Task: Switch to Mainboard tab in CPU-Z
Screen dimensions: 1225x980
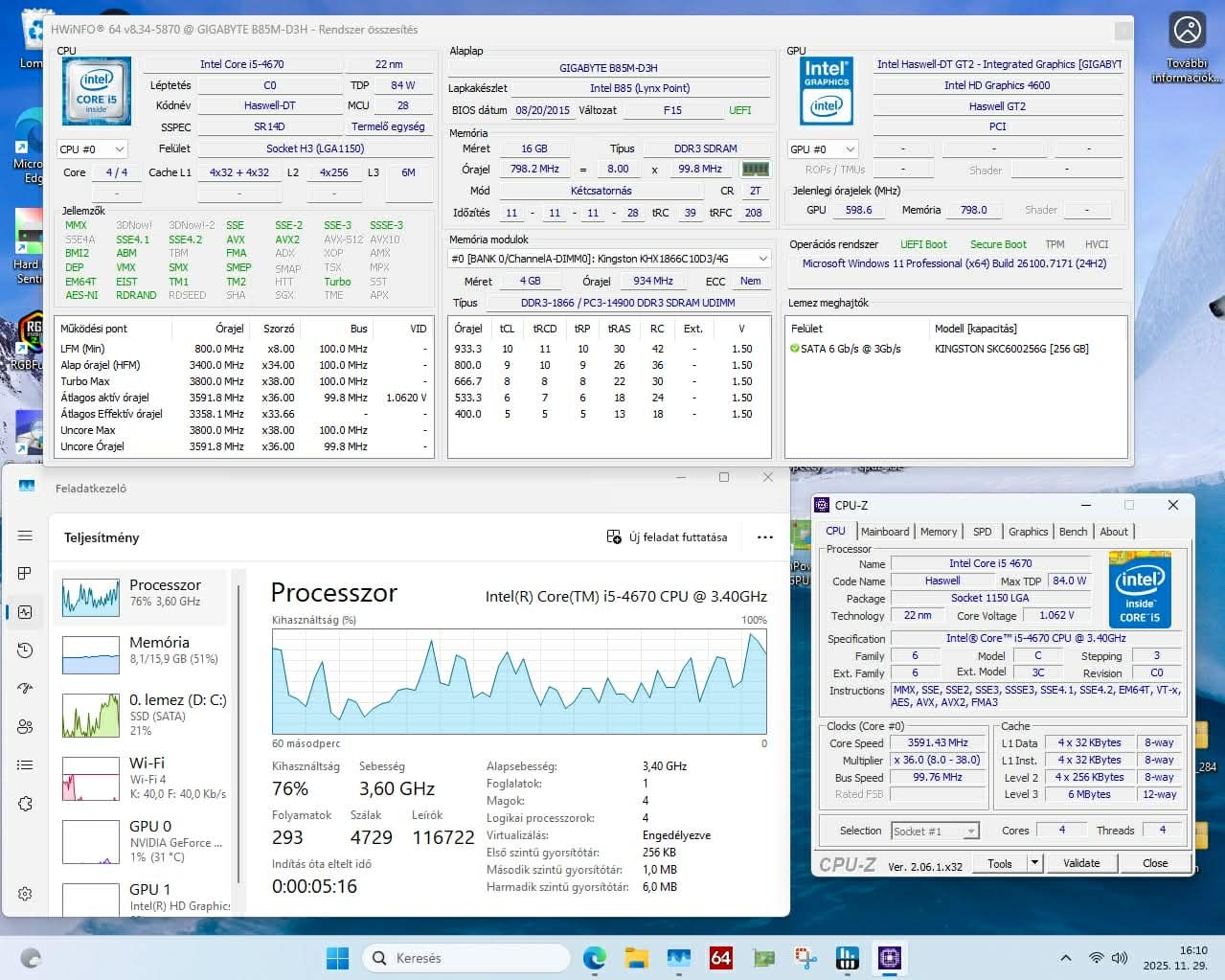Action: point(885,532)
